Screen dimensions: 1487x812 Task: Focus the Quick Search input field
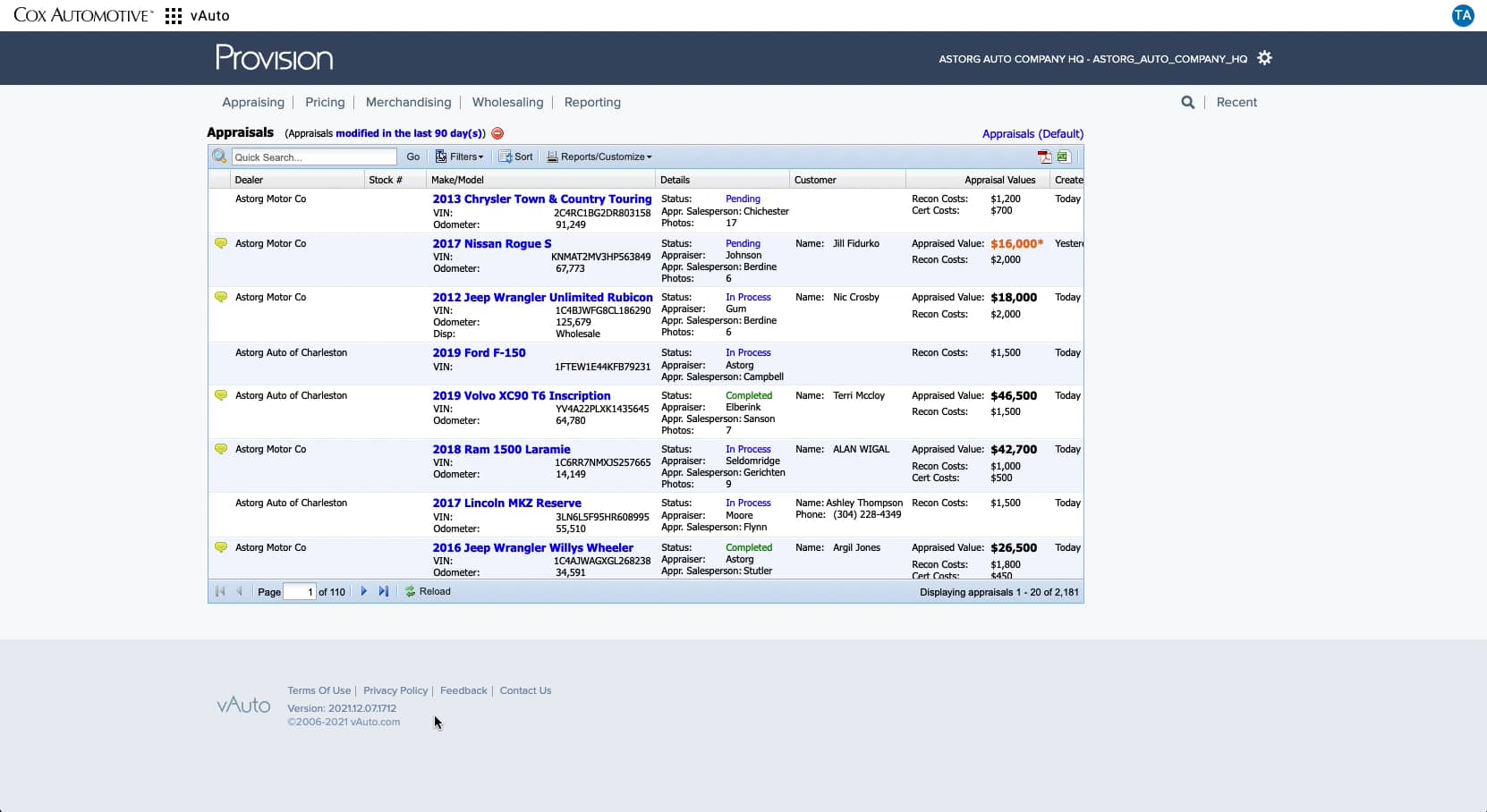click(x=314, y=157)
